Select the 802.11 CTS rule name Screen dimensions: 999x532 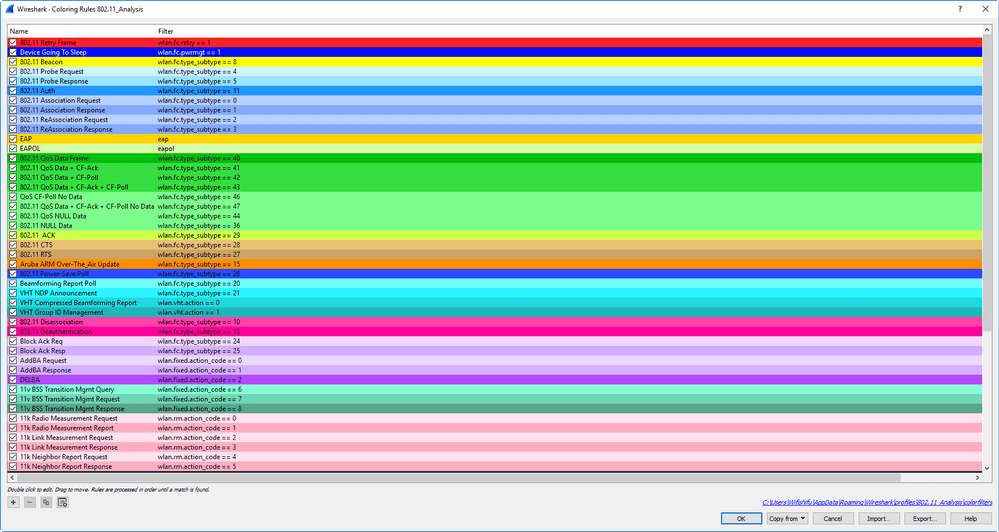coord(36,245)
